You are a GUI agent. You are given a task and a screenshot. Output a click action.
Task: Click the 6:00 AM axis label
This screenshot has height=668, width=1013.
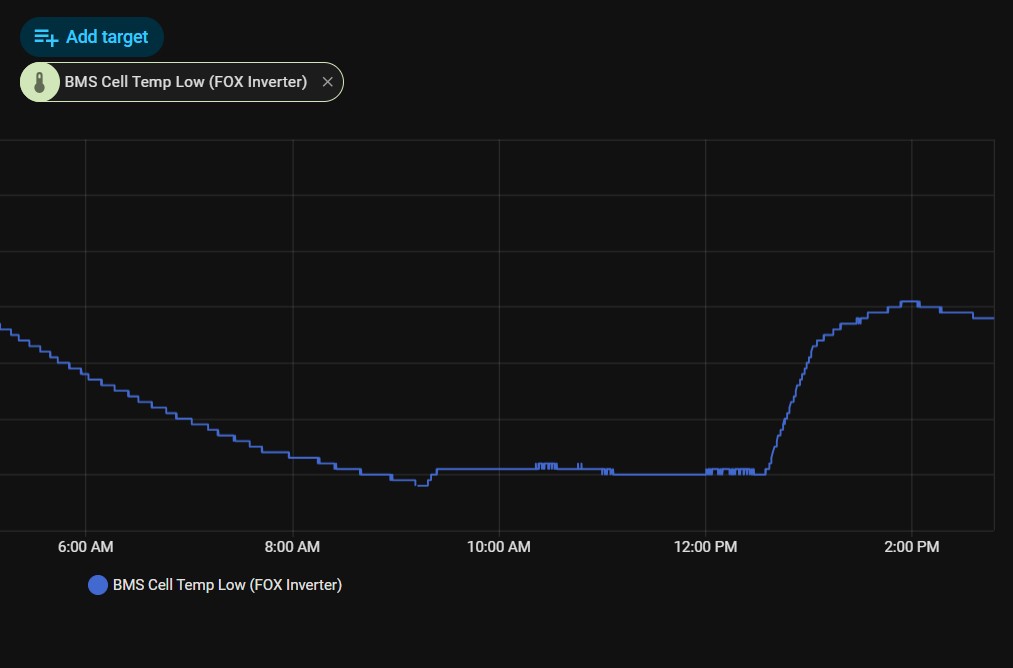point(86,547)
